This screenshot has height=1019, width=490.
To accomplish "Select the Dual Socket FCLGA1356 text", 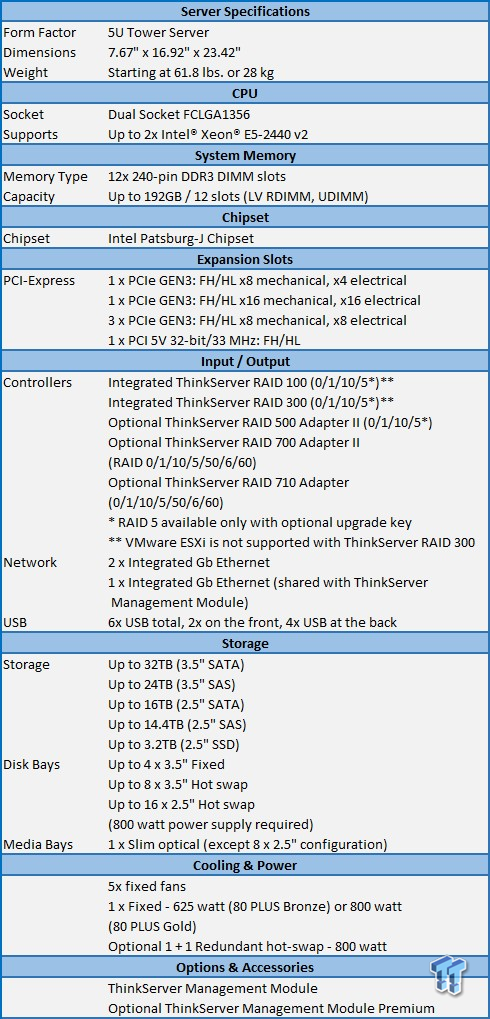I will pos(179,114).
